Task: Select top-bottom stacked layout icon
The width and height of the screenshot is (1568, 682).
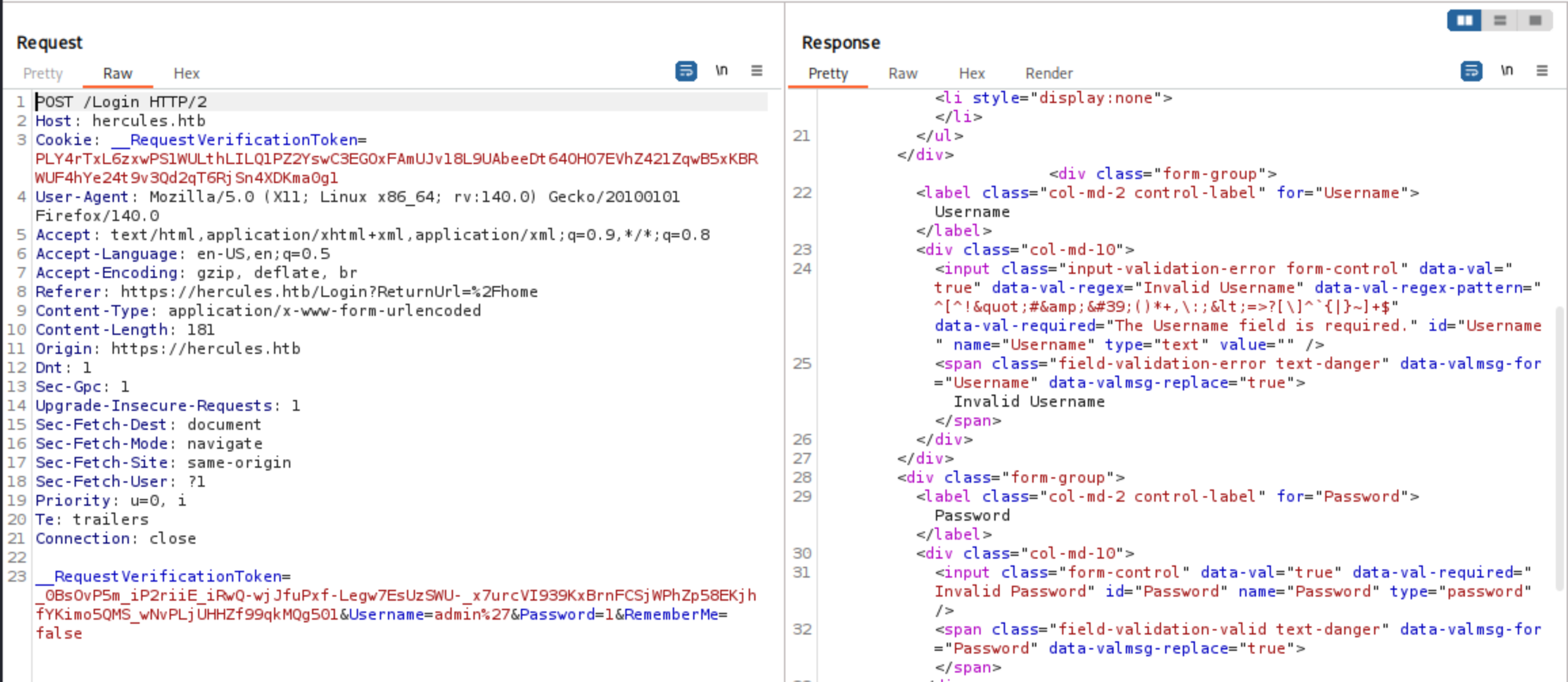Action: click(x=1500, y=20)
